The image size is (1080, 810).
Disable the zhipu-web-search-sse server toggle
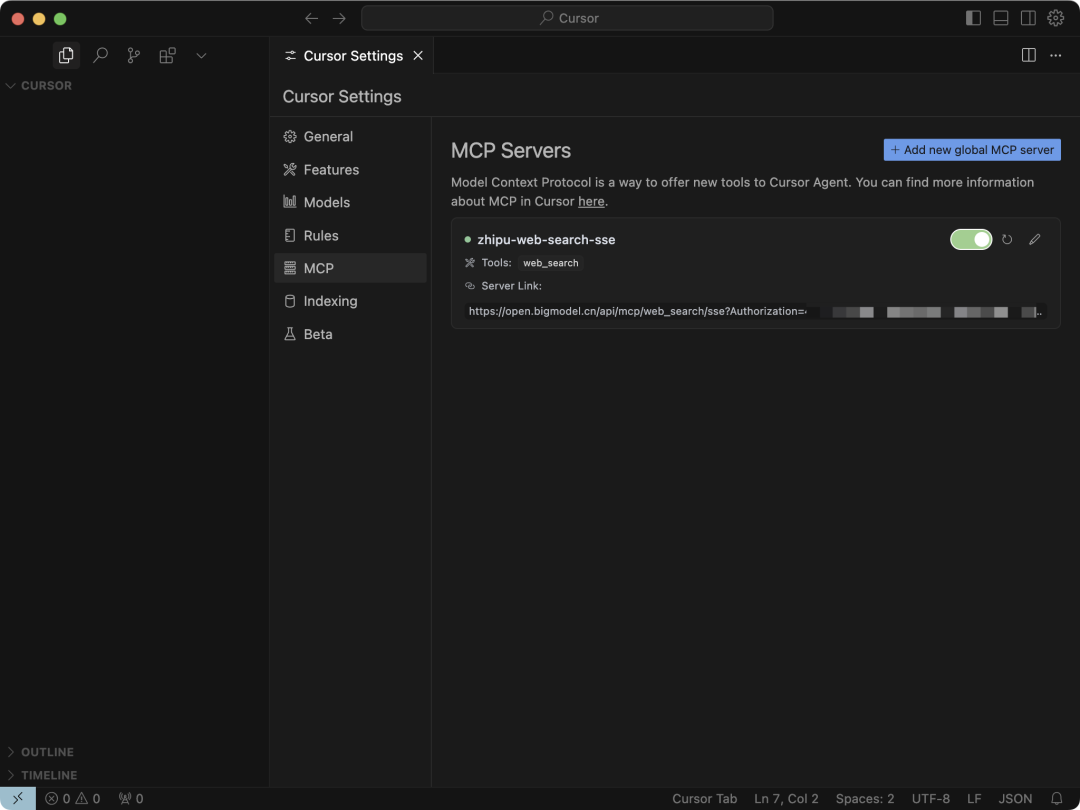pos(970,240)
